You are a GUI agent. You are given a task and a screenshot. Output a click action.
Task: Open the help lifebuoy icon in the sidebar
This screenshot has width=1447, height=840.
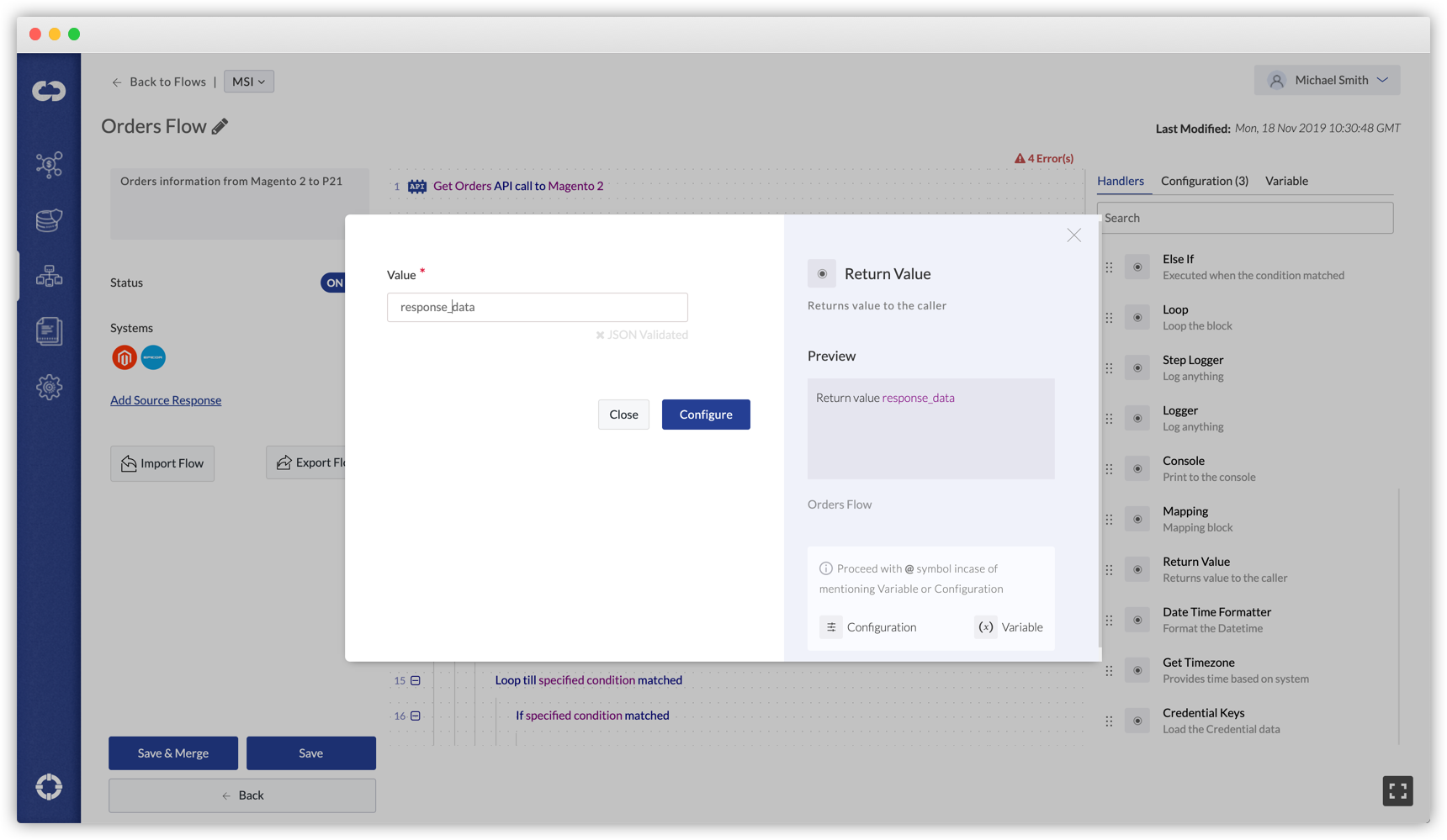(49, 786)
